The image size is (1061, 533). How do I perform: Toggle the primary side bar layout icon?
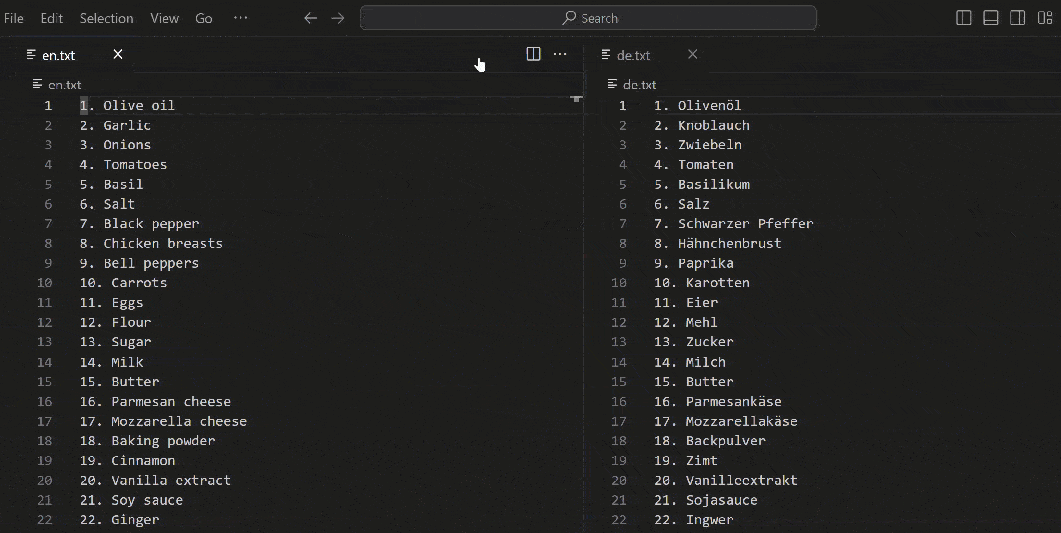pyautogui.click(x=964, y=18)
